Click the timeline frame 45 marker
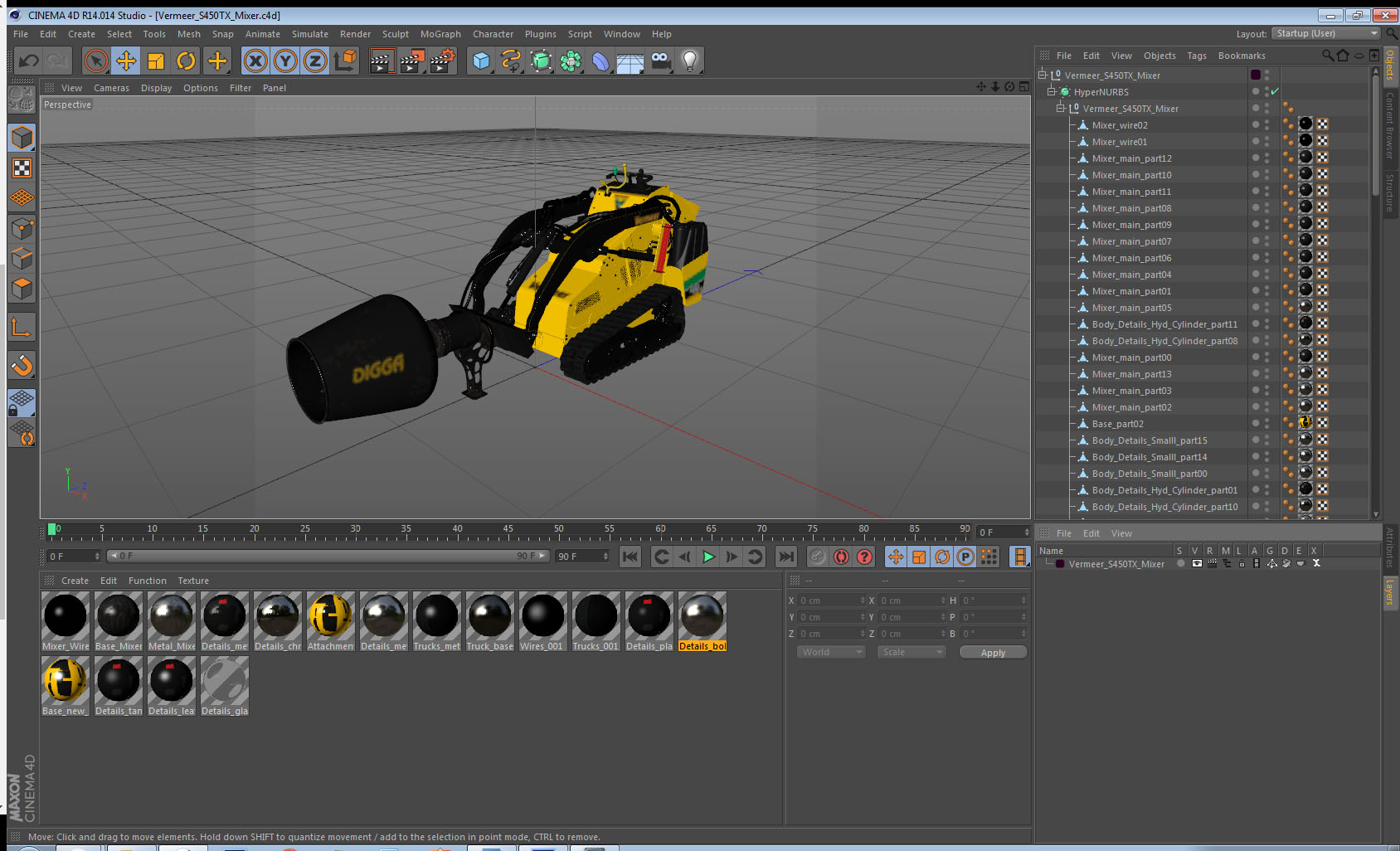Viewport: 1400px width, 851px height. point(508,531)
